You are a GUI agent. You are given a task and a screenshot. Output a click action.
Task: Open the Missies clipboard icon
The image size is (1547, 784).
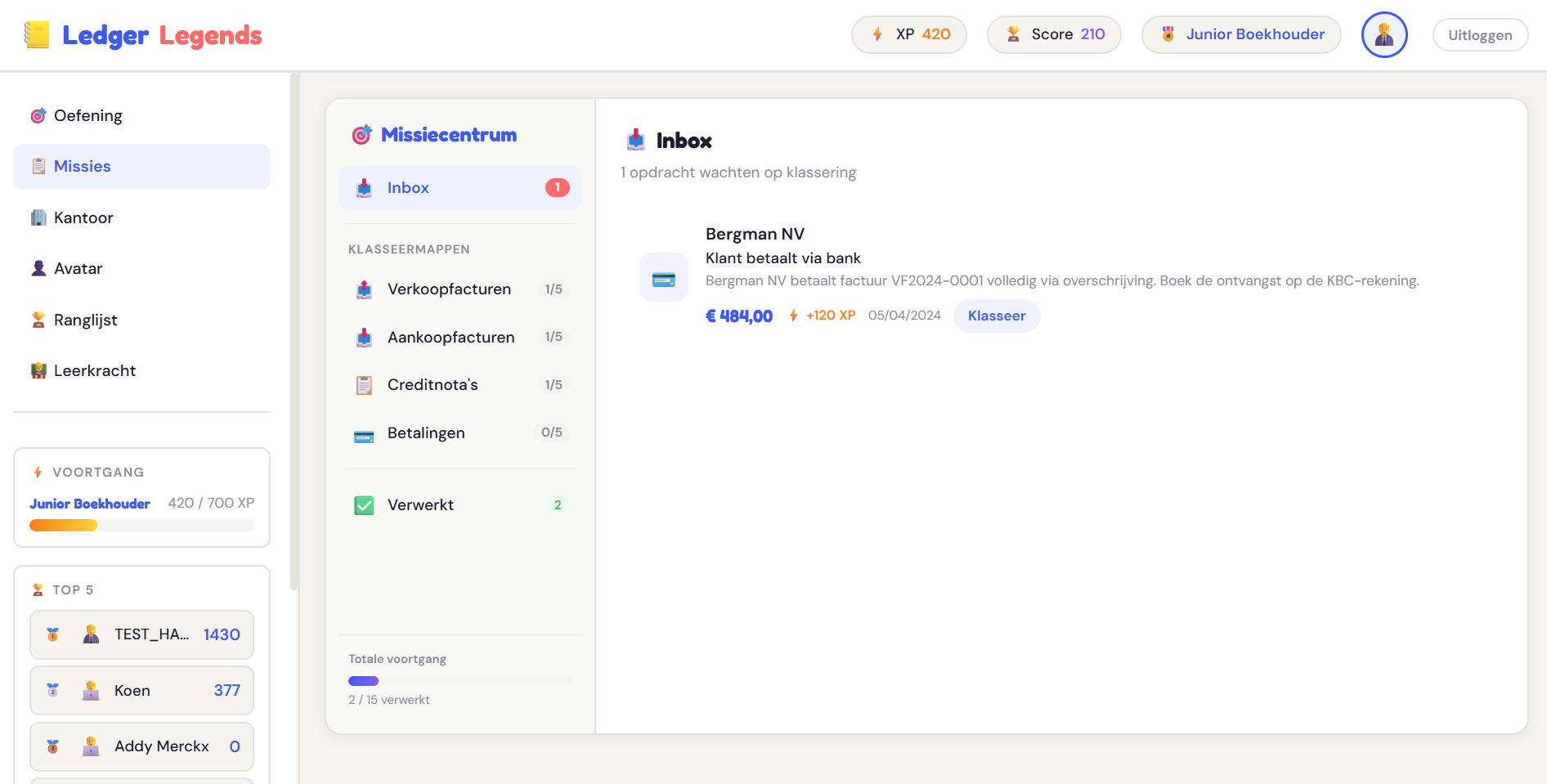(x=38, y=165)
